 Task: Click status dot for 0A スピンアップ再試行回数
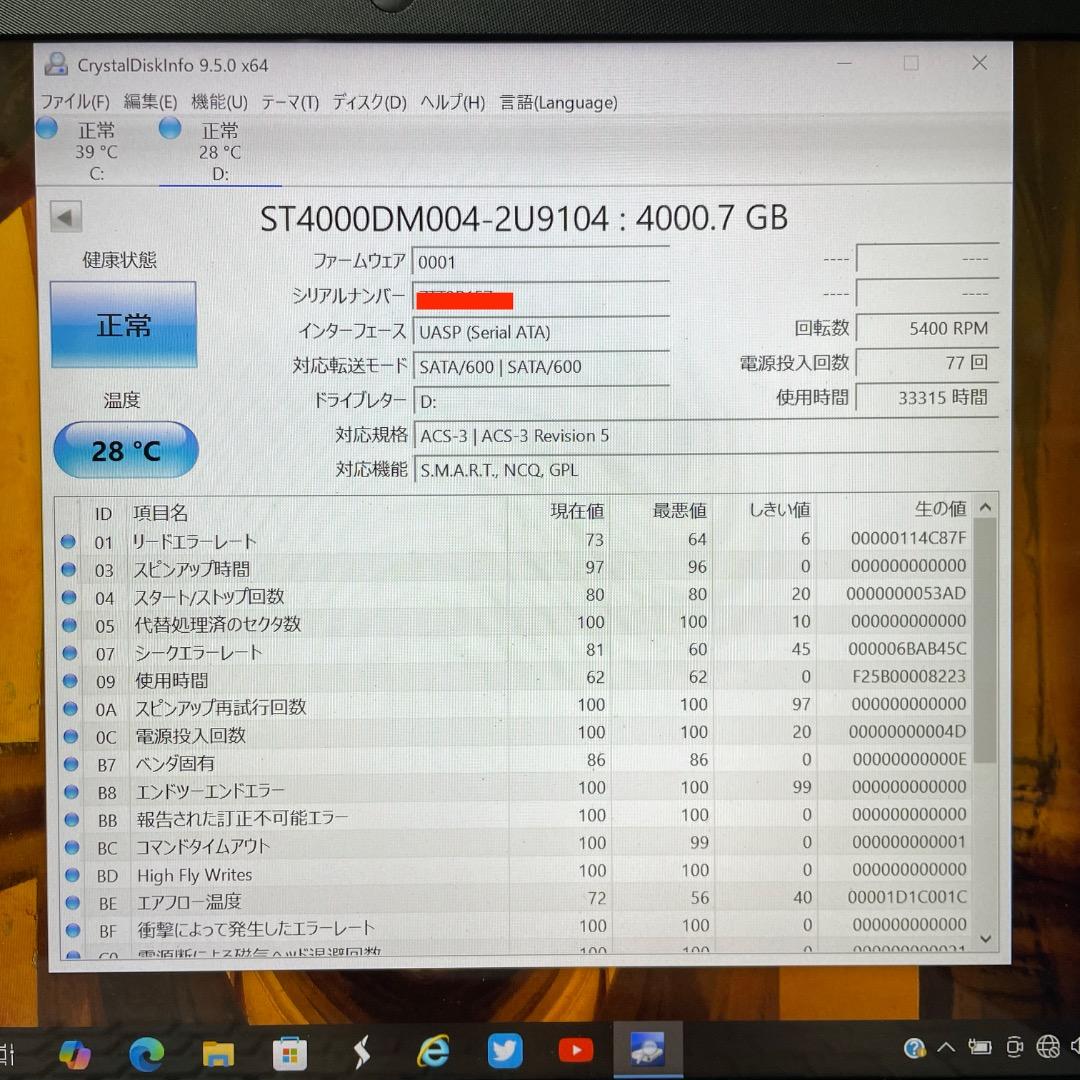point(70,708)
